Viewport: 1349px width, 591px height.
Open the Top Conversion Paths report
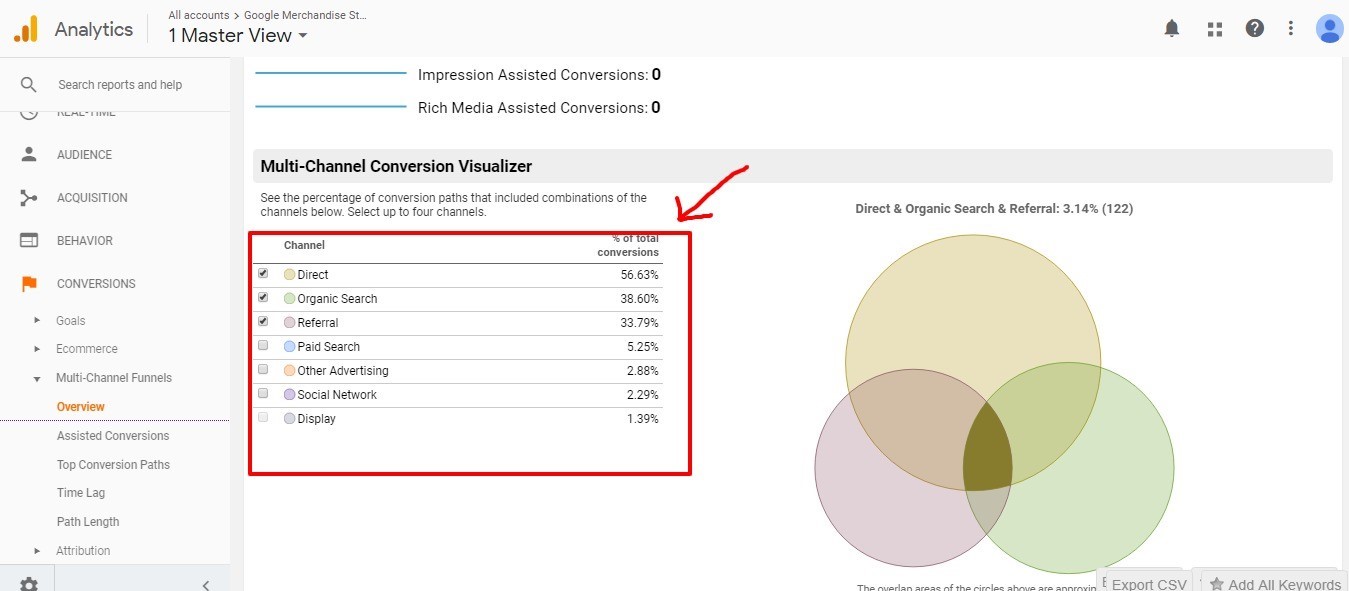coord(113,465)
